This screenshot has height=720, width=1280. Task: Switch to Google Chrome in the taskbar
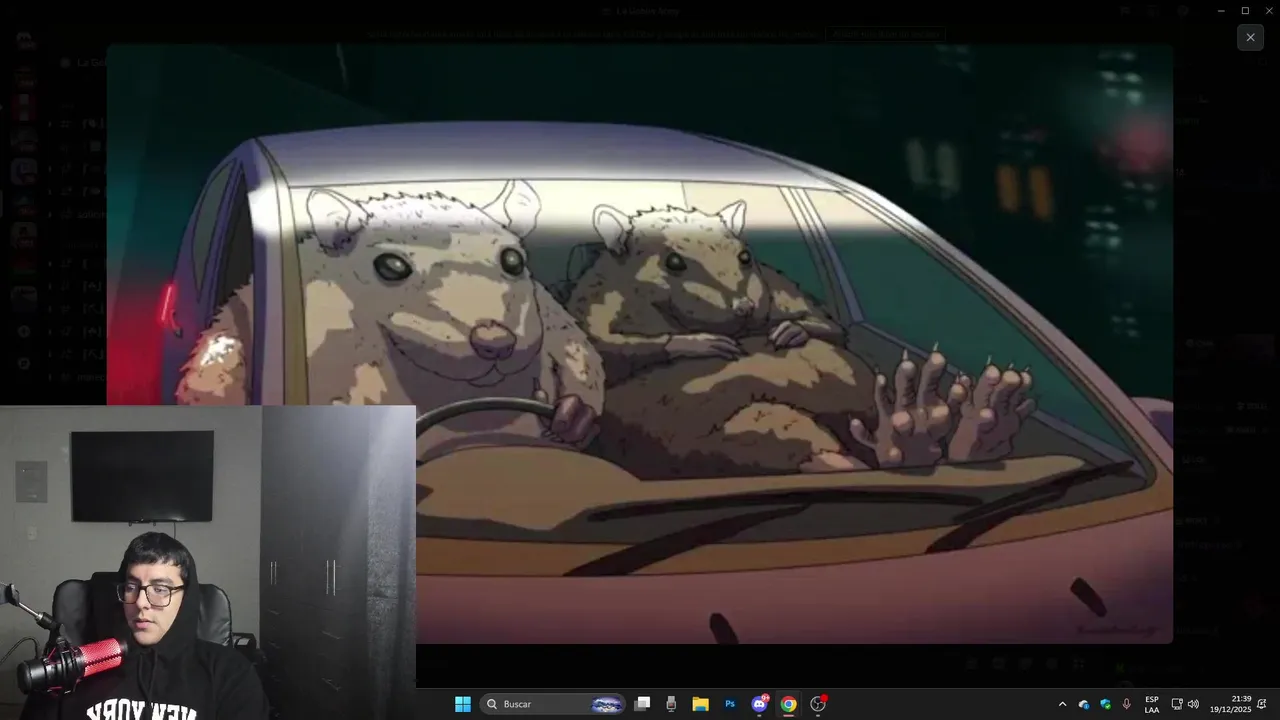pyautogui.click(x=789, y=704)
